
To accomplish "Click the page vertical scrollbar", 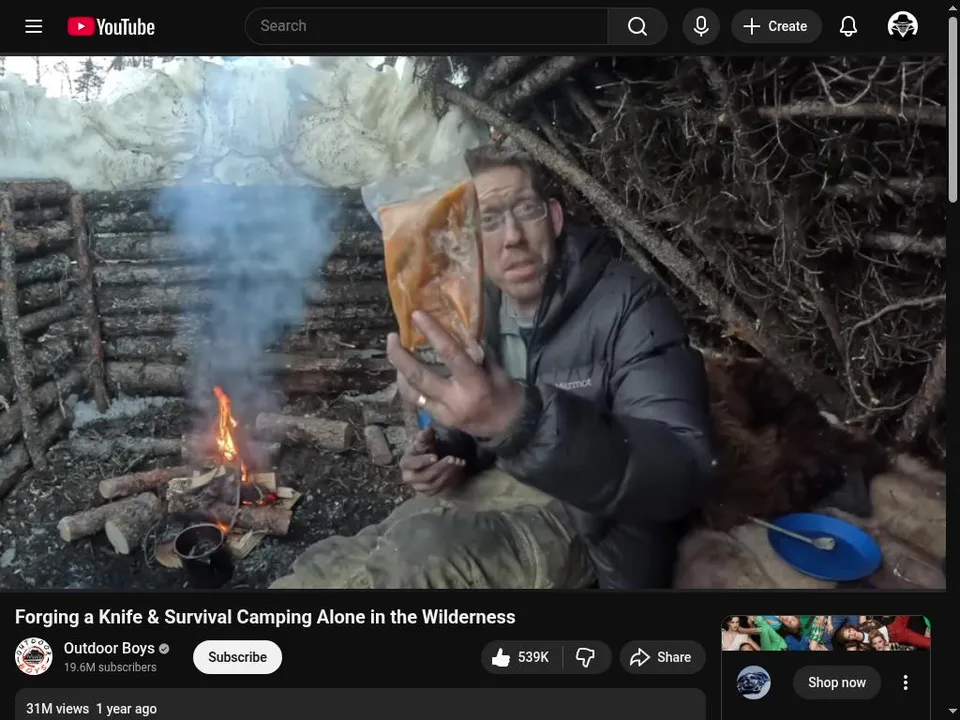I will click(x=953, y=110).
